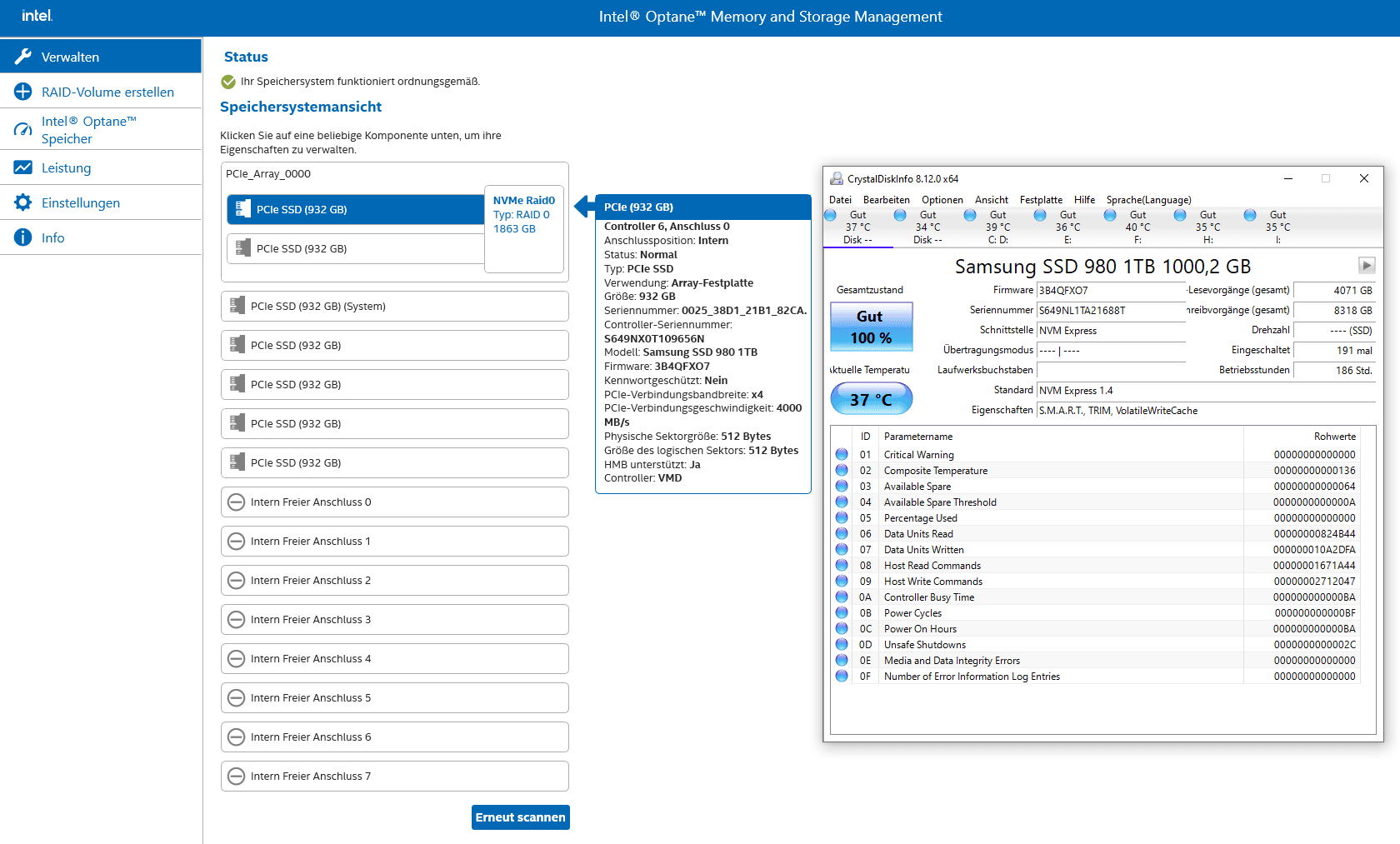The width and height of the screenshot is (1400, 844).
Task: Open Leistung in the sidebar
Action: coord(101,167)
